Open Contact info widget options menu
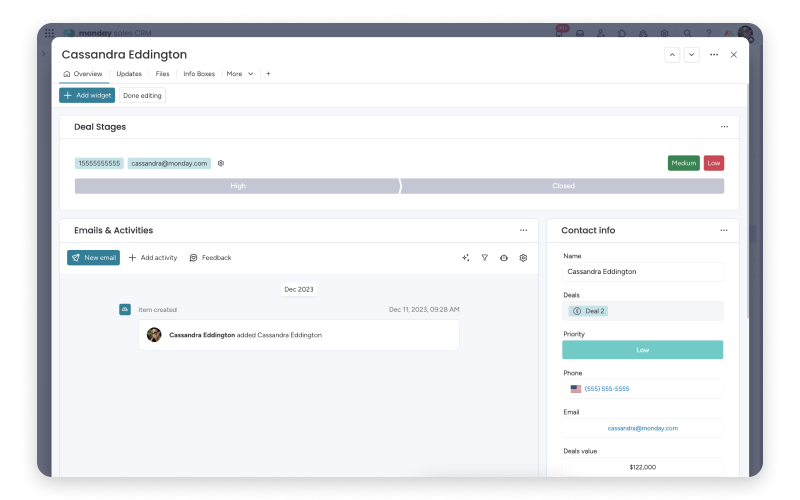Screen dimensions: 800x500 [x=724, y=230]
